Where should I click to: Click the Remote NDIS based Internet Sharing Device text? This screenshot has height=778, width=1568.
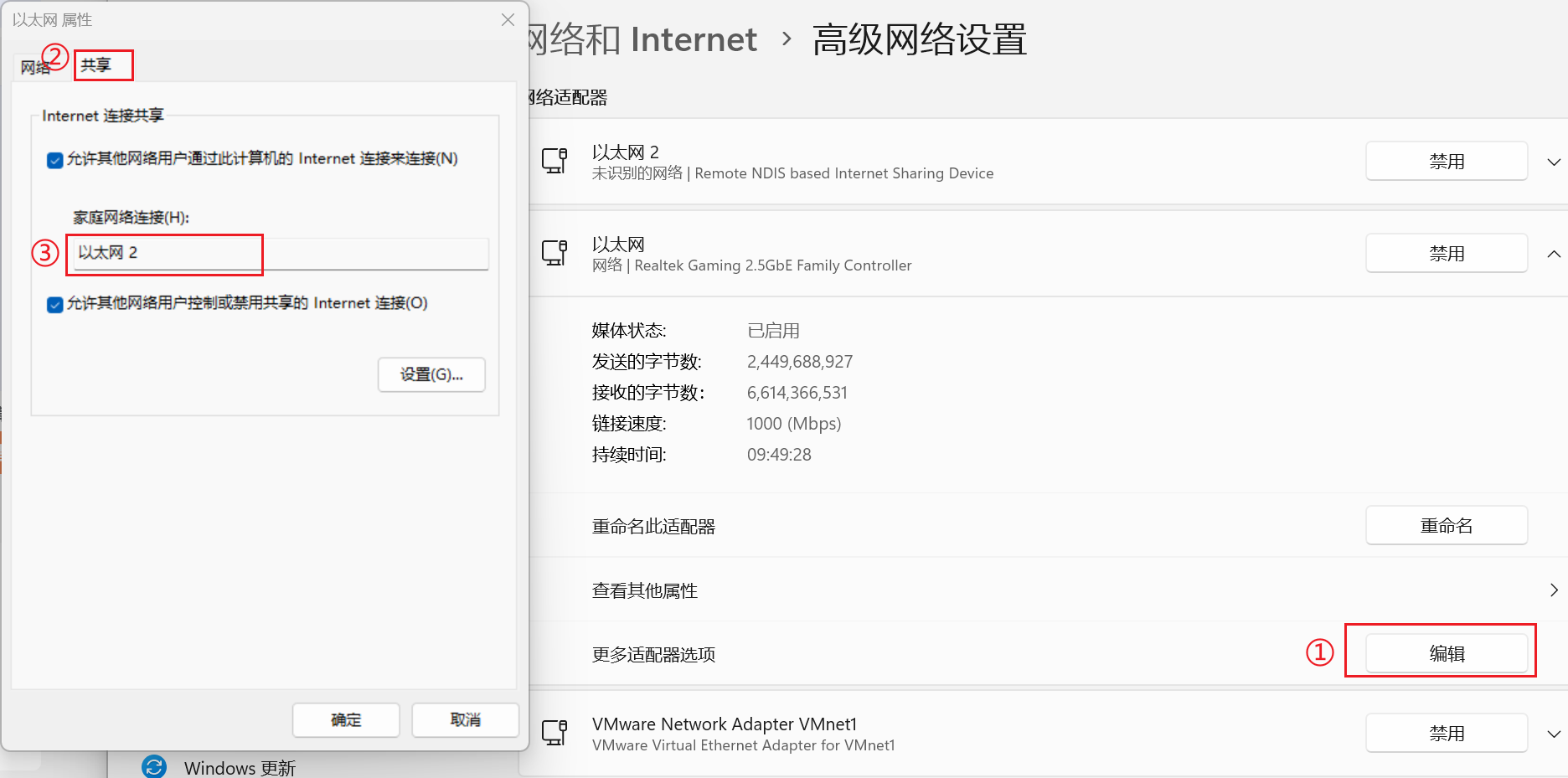point(844,173)
